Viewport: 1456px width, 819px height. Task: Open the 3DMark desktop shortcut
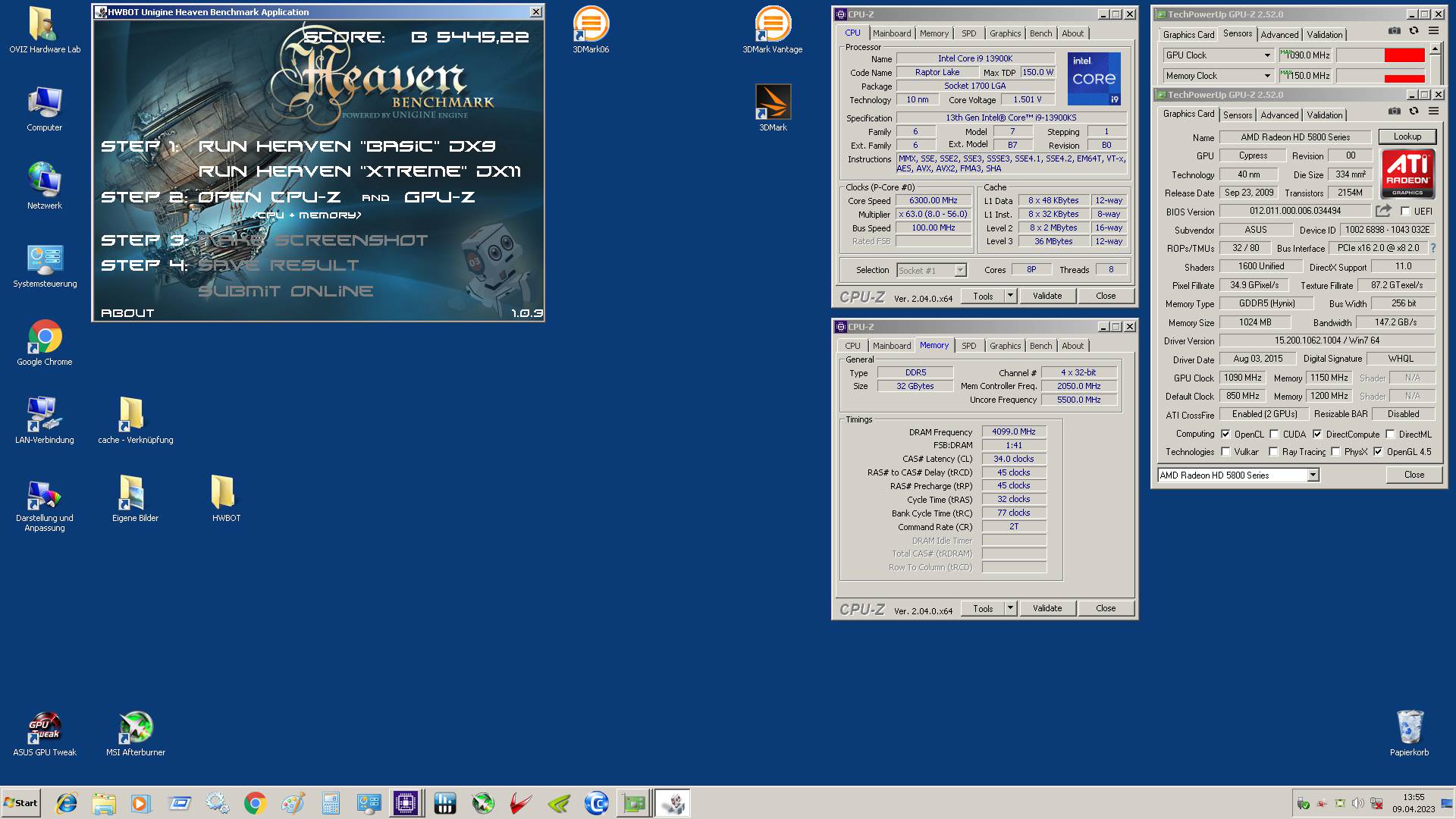tap(773, 108)
